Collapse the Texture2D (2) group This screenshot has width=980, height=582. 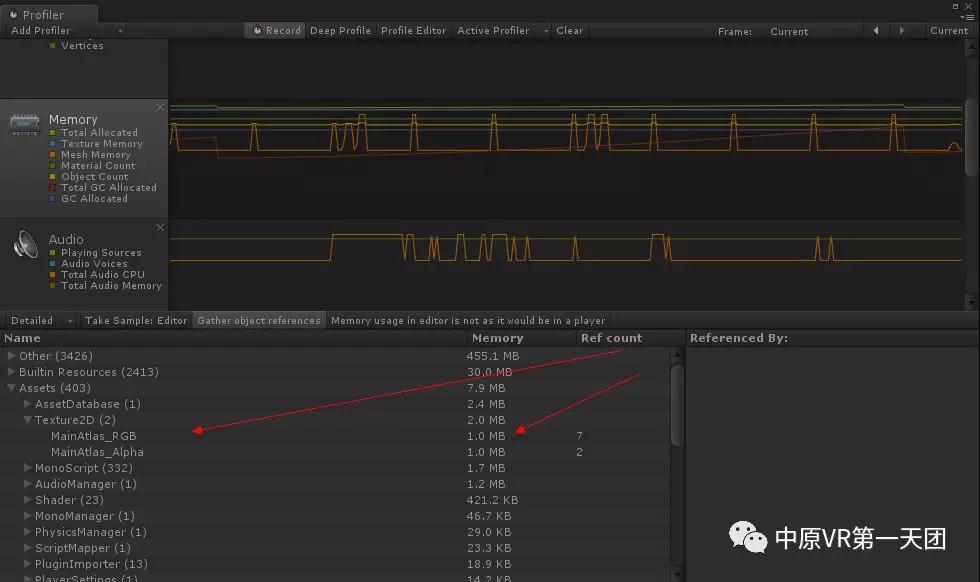point(28,420)
